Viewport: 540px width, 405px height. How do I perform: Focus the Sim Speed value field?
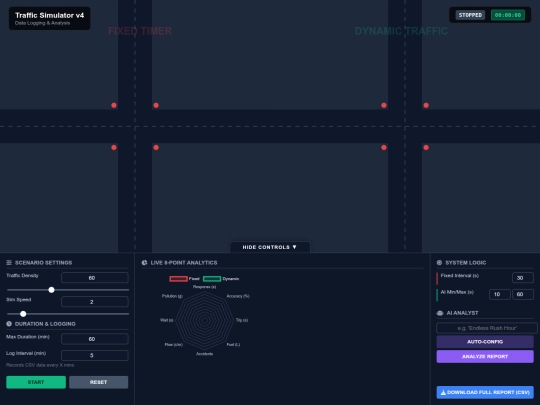point(95,302)
